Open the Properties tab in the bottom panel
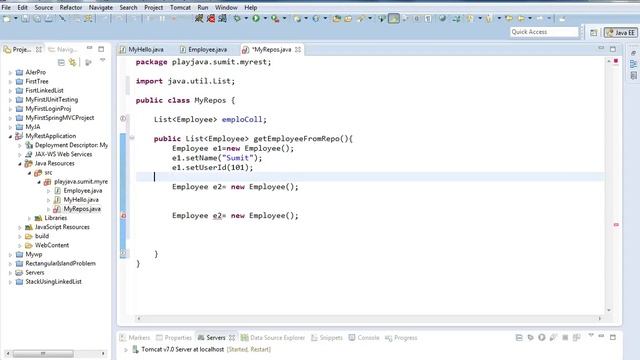The image size is (640, 360). point(174,338)
